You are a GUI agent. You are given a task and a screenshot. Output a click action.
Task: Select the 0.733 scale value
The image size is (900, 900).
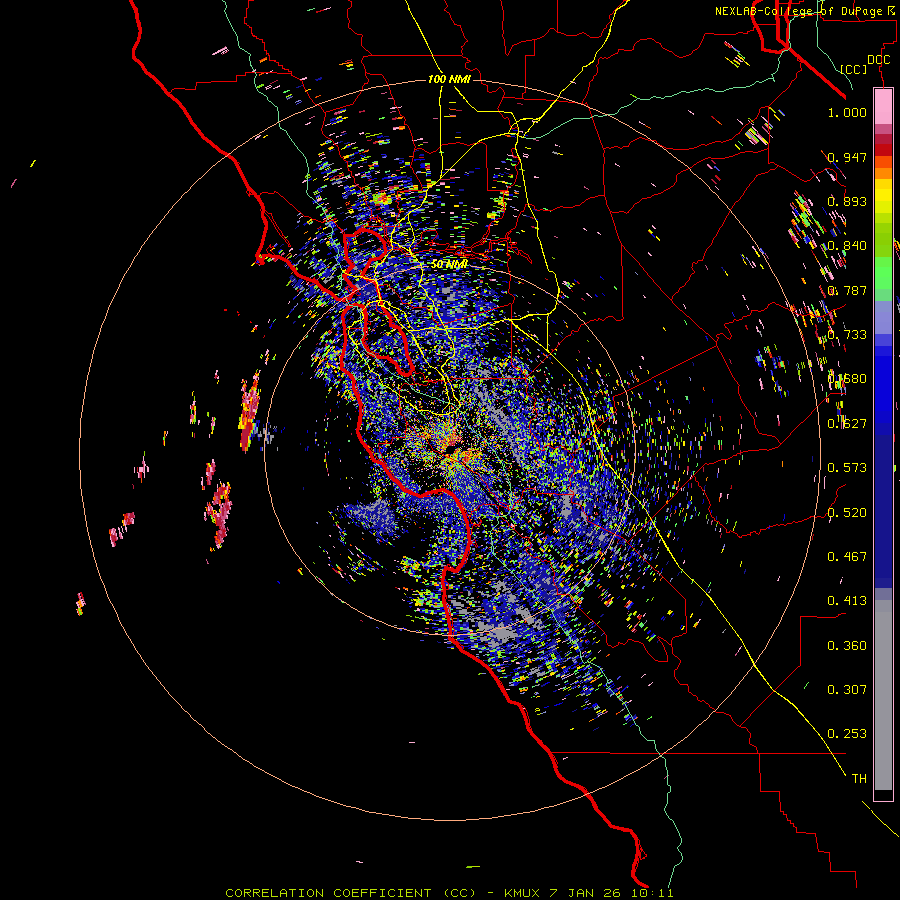pyautogui.click(x=847, y=334)
